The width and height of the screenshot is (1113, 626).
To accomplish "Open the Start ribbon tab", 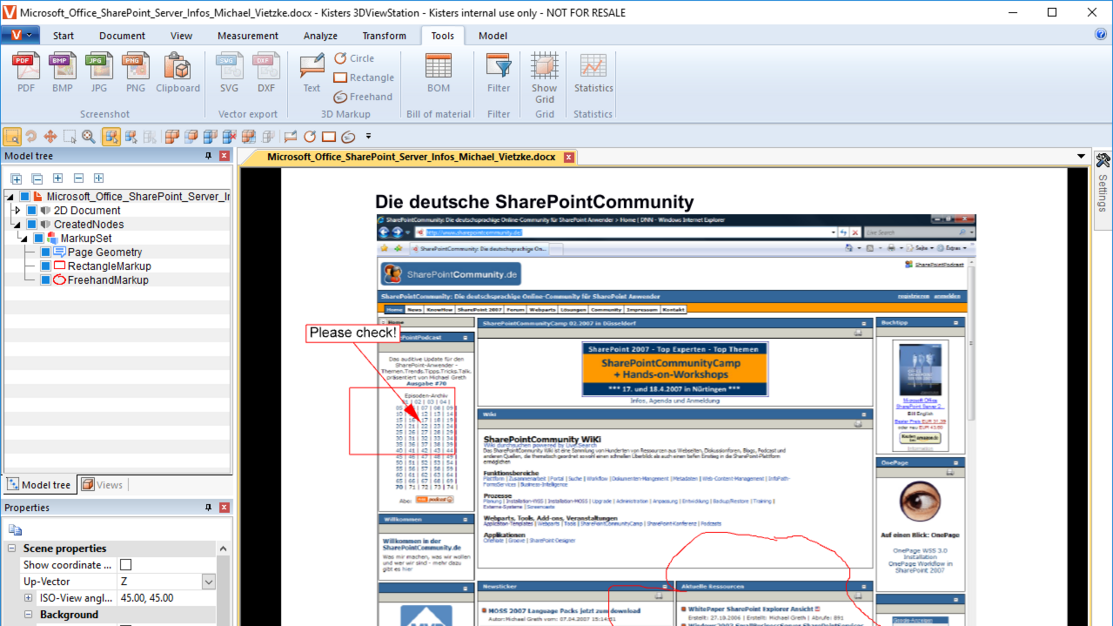I will [x=63, y=35].
